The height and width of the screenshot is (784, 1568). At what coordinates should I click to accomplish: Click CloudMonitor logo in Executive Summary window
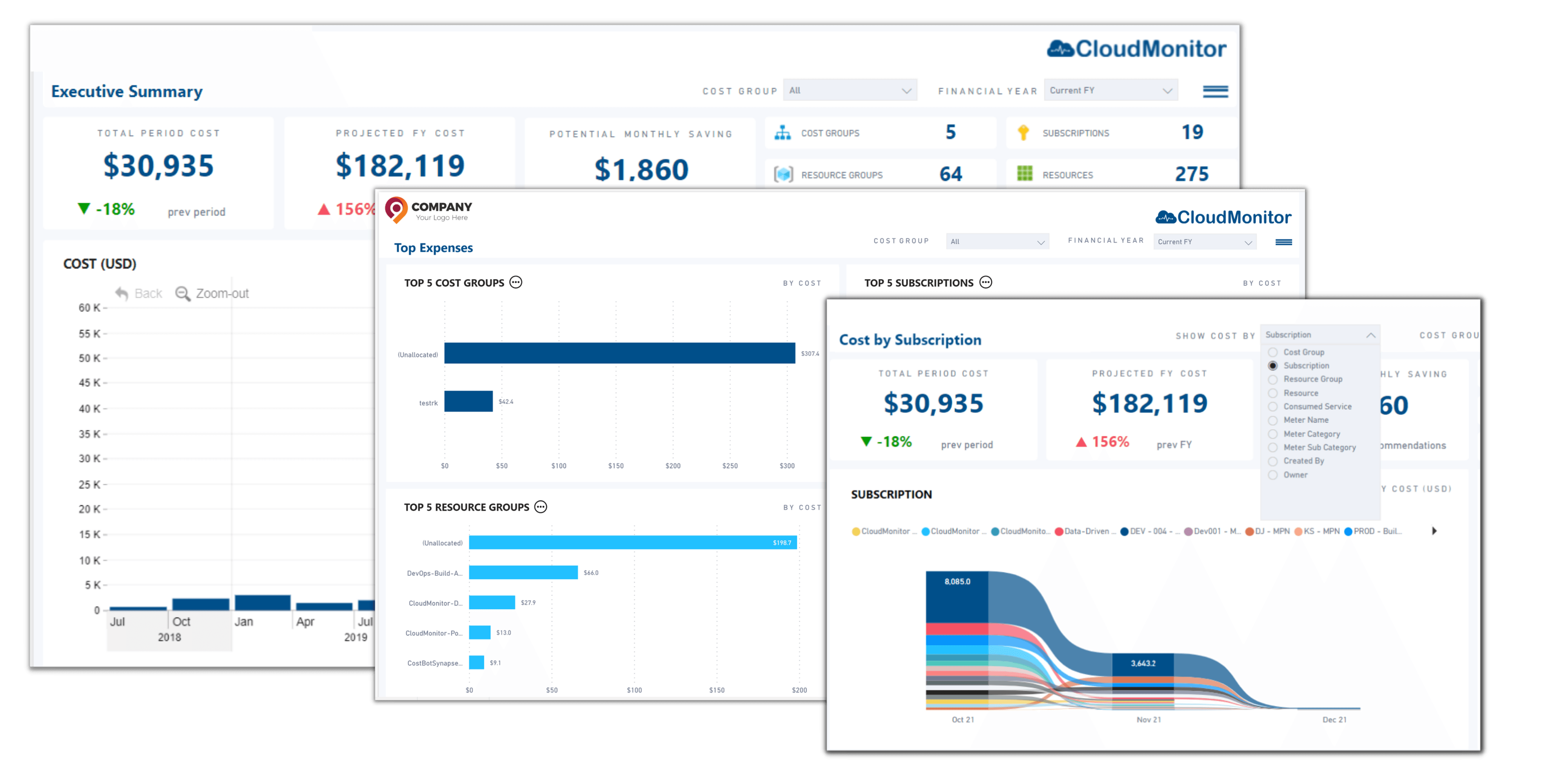pos(1136,49)
